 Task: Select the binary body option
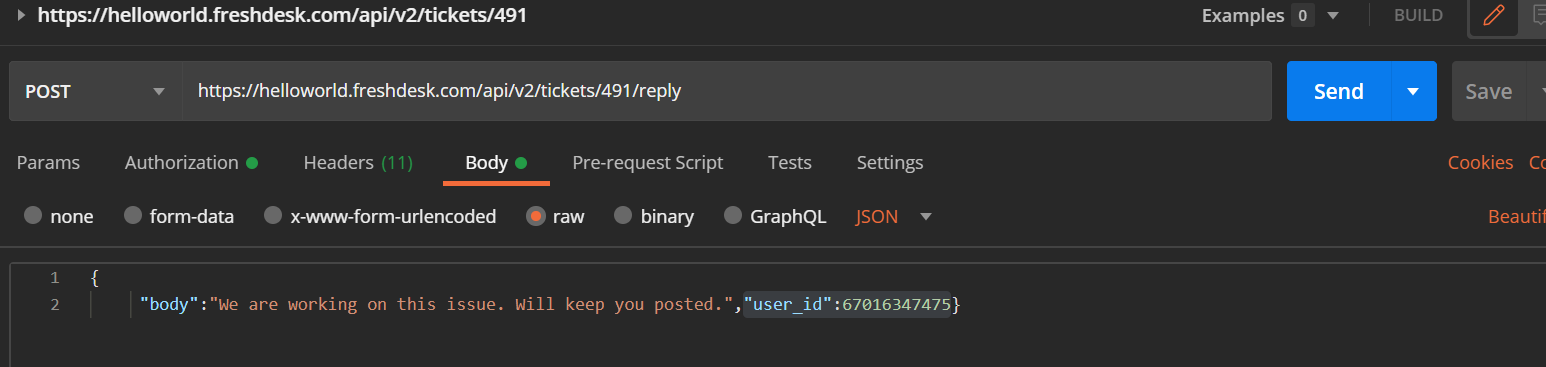click(654, 216)
